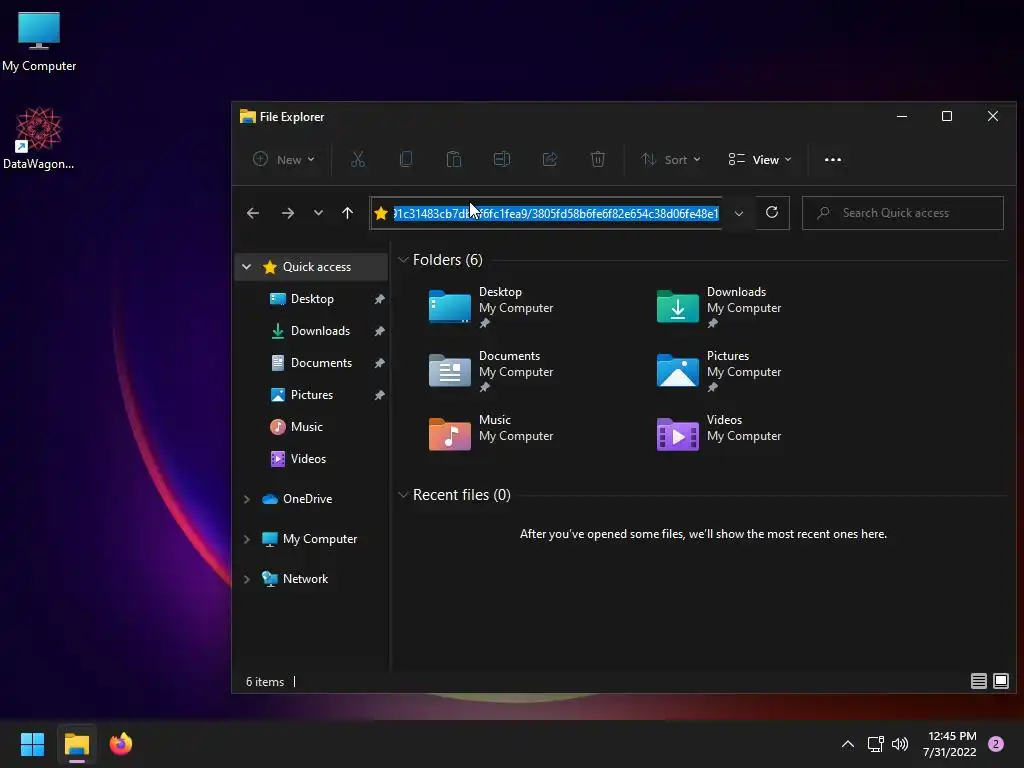Select the DataWagon desktop shortcut
The width and height of the screenshot is (1024, 768).
pos(39,139)
